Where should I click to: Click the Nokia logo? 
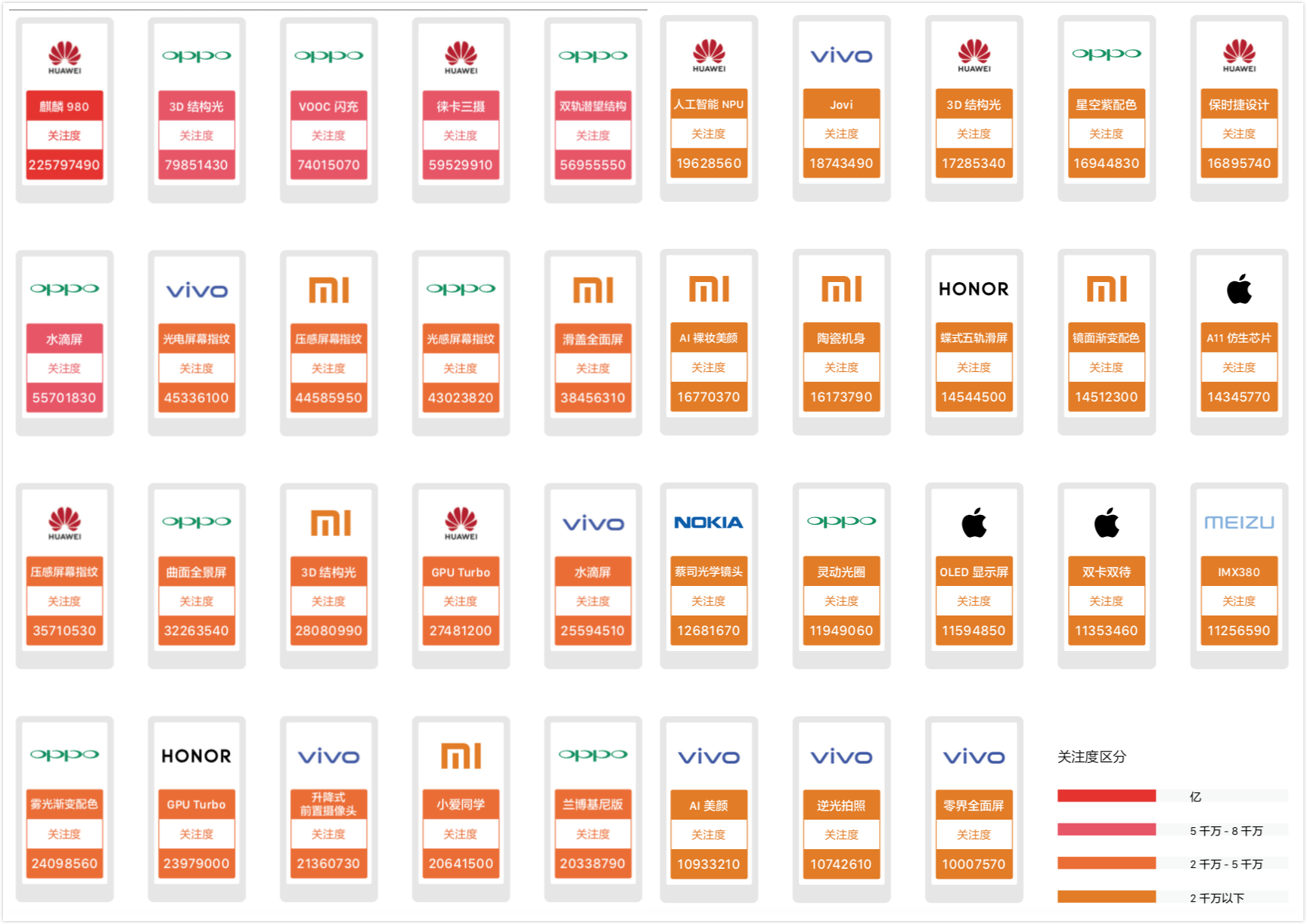(708, 522)
